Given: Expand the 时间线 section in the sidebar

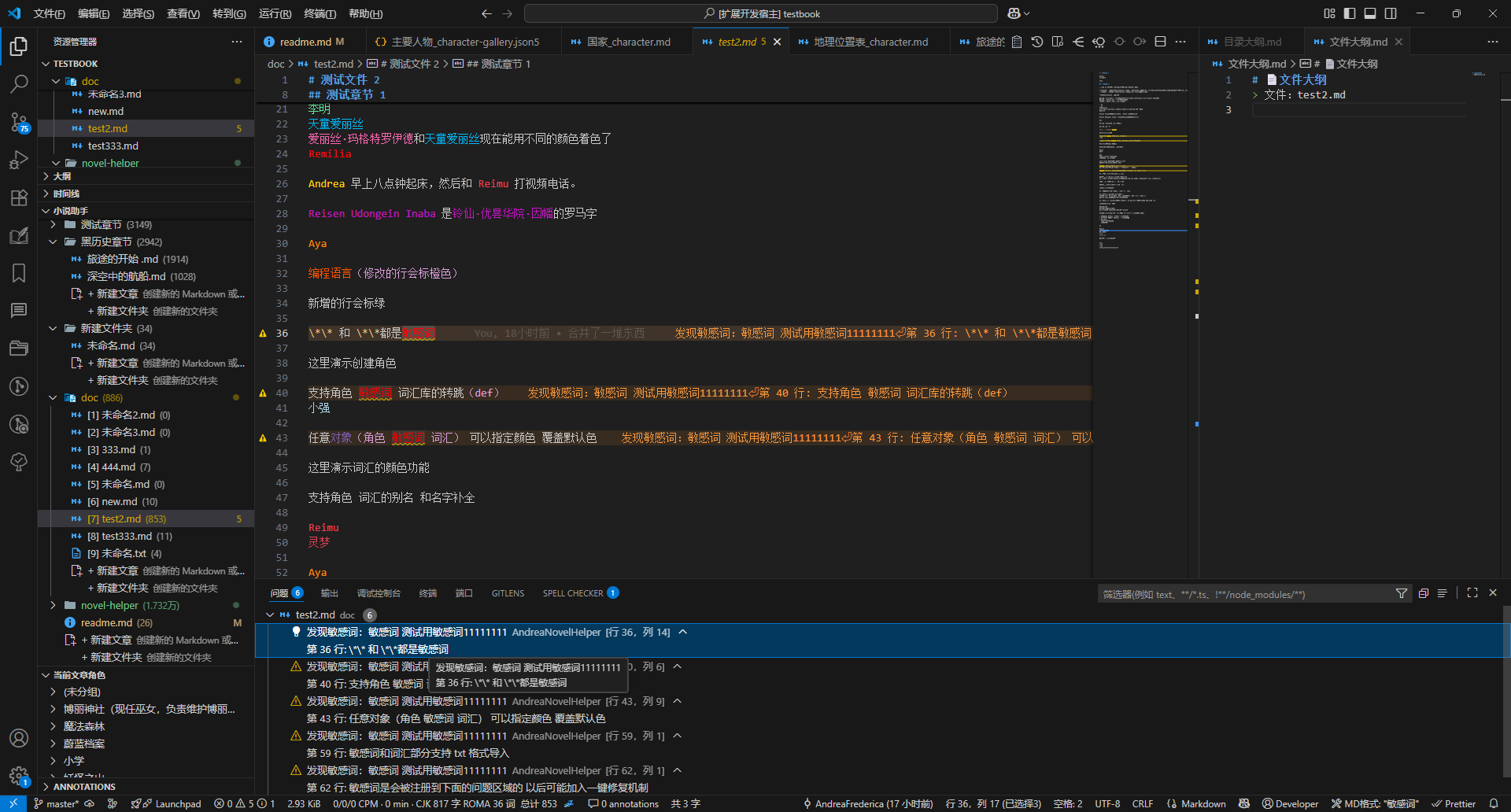Looking at the screenshot, I should click(x=66, y=194).
